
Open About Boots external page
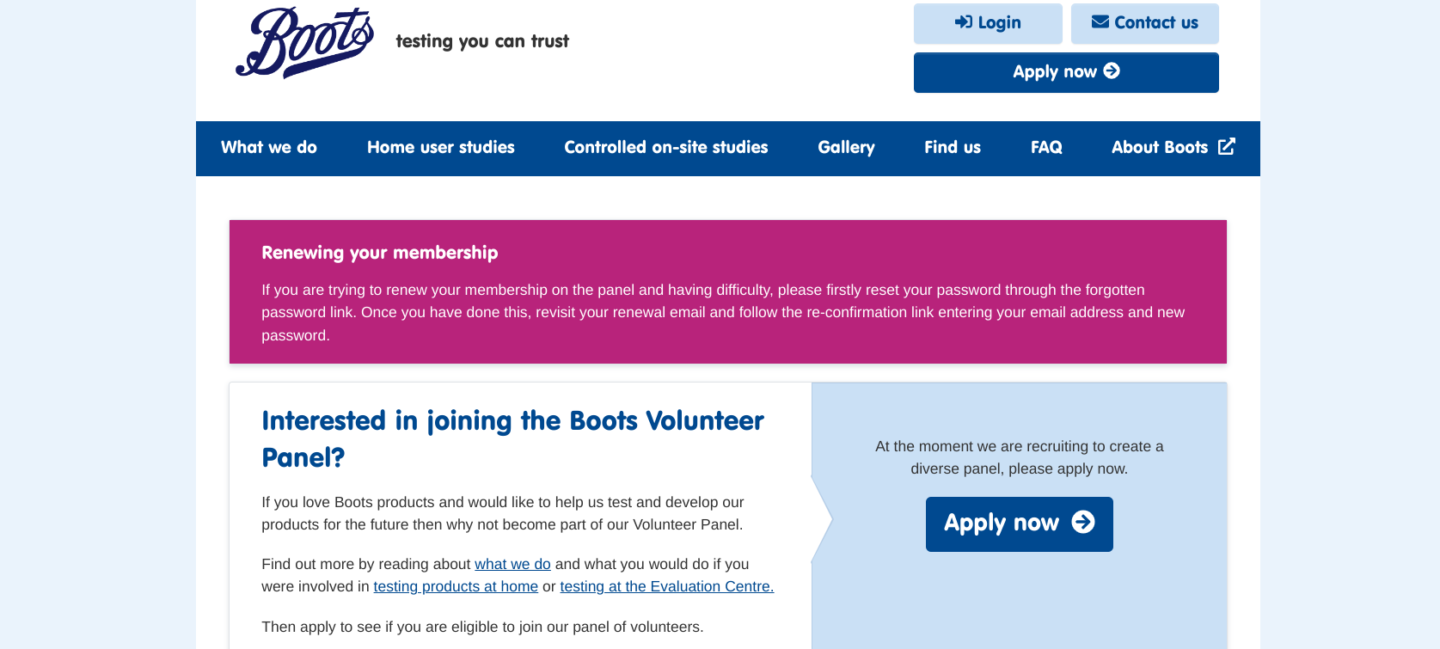[x=1173, y=148]
